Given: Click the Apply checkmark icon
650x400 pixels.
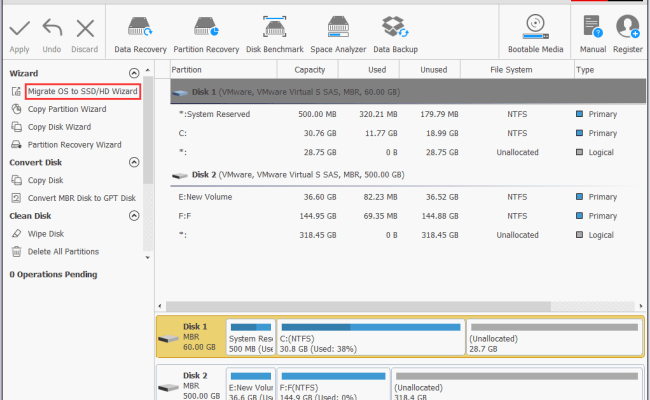Looking at the screenshot, I should 19,29.
